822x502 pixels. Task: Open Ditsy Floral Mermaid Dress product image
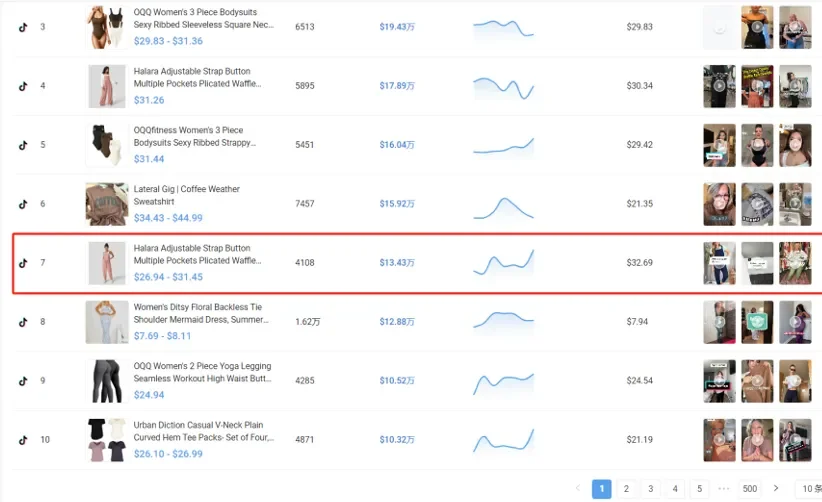click(x=107, y=322)
